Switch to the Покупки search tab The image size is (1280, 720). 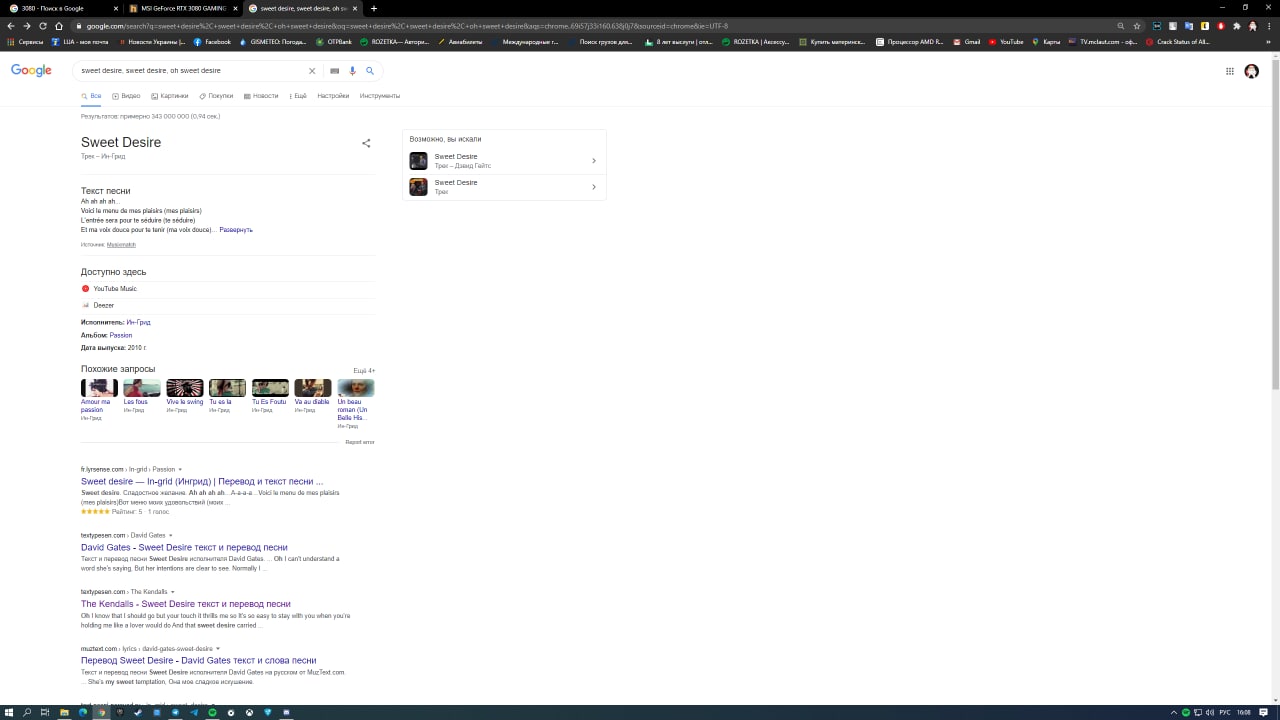tap(216, 96)
